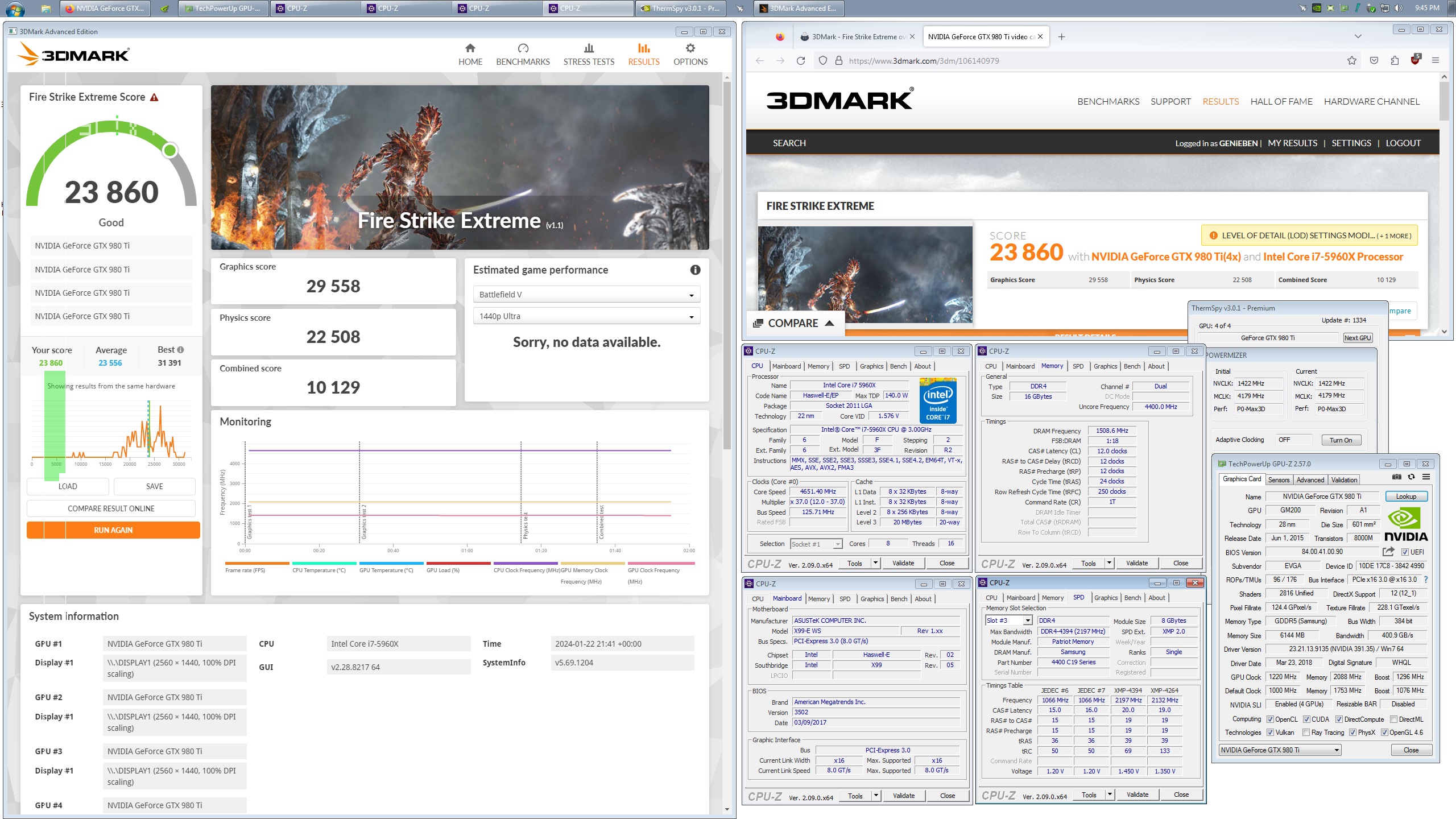
Task: Click the system tray volume icon
Action: [x=1399, y=8]
